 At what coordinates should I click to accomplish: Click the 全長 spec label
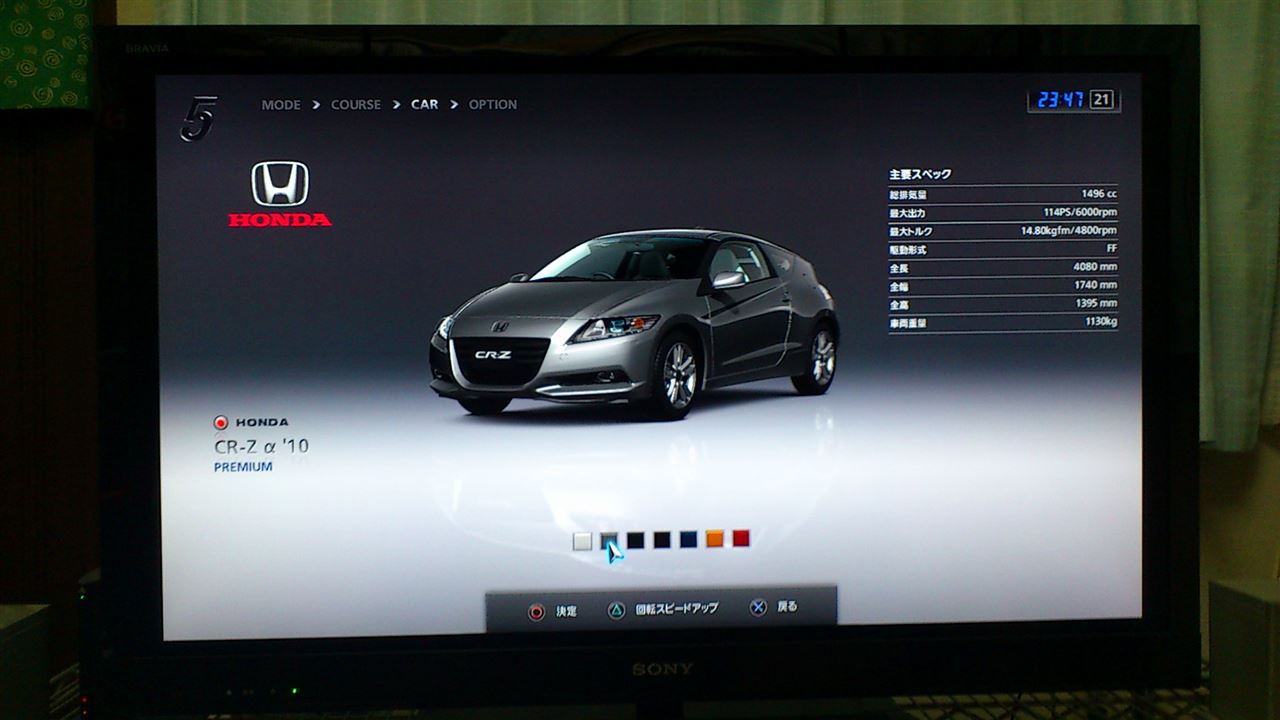pos(899,269)
